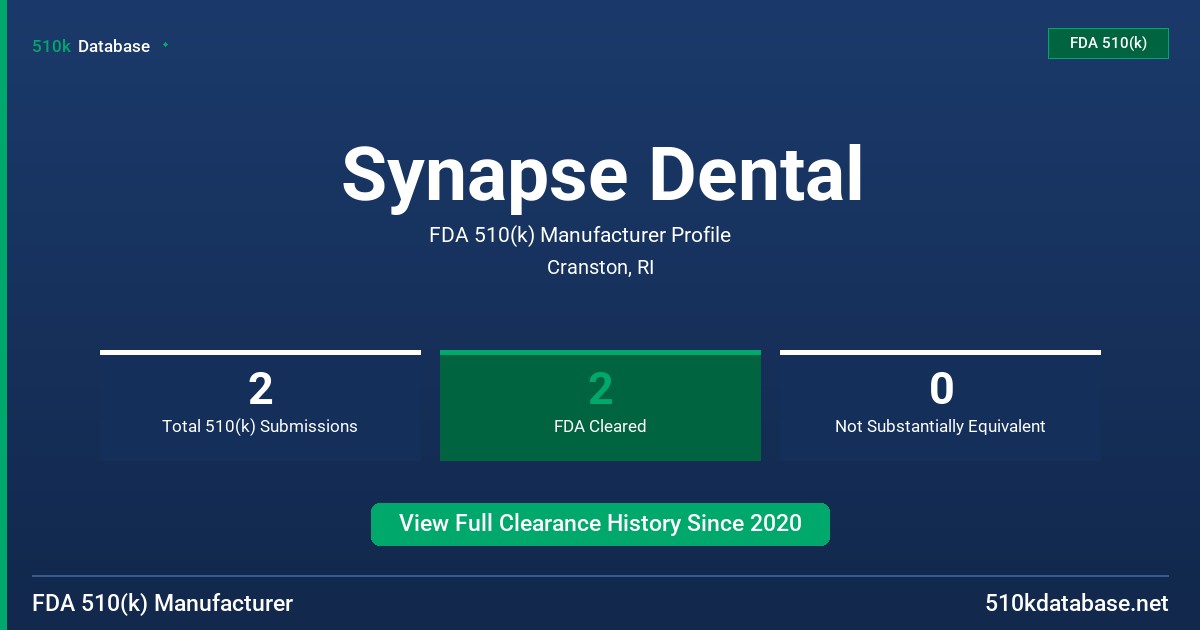The image size is (1200, 630).
Task: Click the Cranston, RI location text
Action: point(600,268)
